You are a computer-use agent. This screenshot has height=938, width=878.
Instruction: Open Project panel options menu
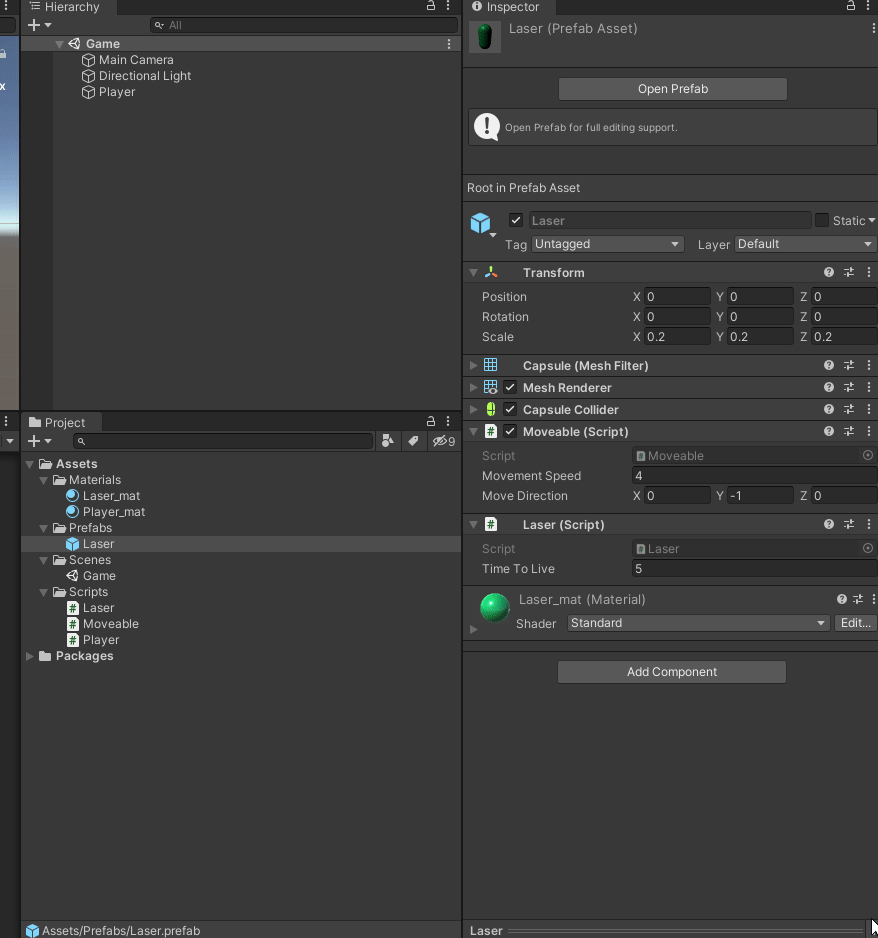(448, 421)
